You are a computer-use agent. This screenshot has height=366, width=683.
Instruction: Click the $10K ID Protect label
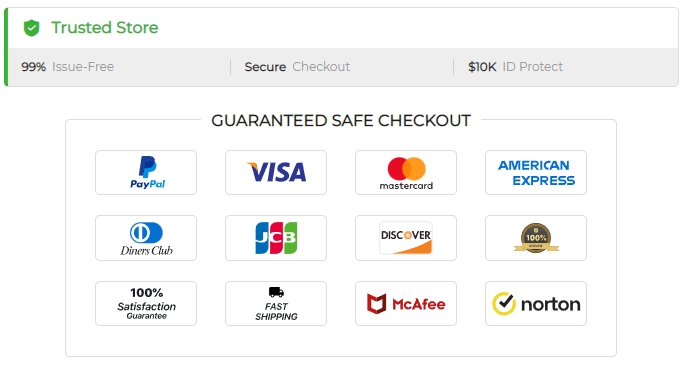[x=515, y=67]
